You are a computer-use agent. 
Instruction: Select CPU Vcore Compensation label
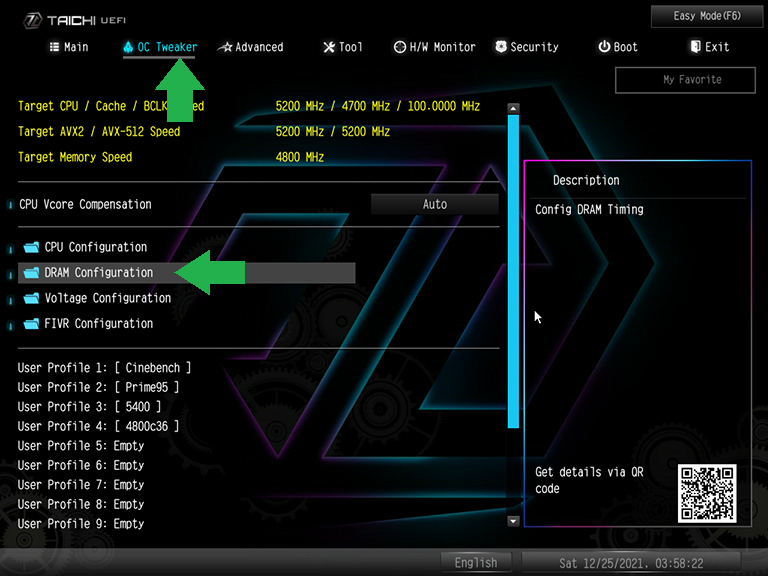(85, 204)
